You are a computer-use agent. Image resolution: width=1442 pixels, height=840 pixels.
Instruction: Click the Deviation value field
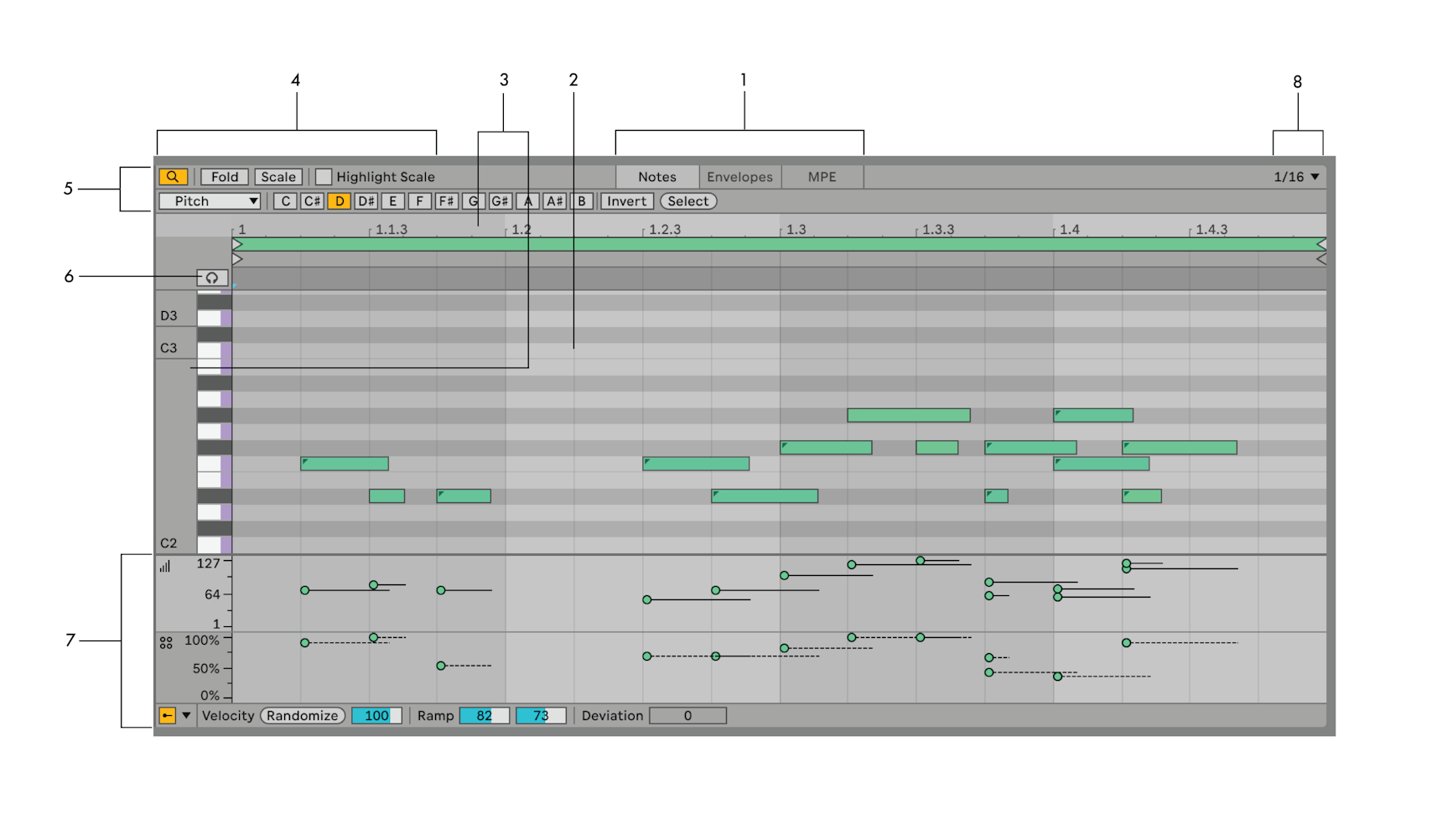pyautogui.click(x=687, y=715)
